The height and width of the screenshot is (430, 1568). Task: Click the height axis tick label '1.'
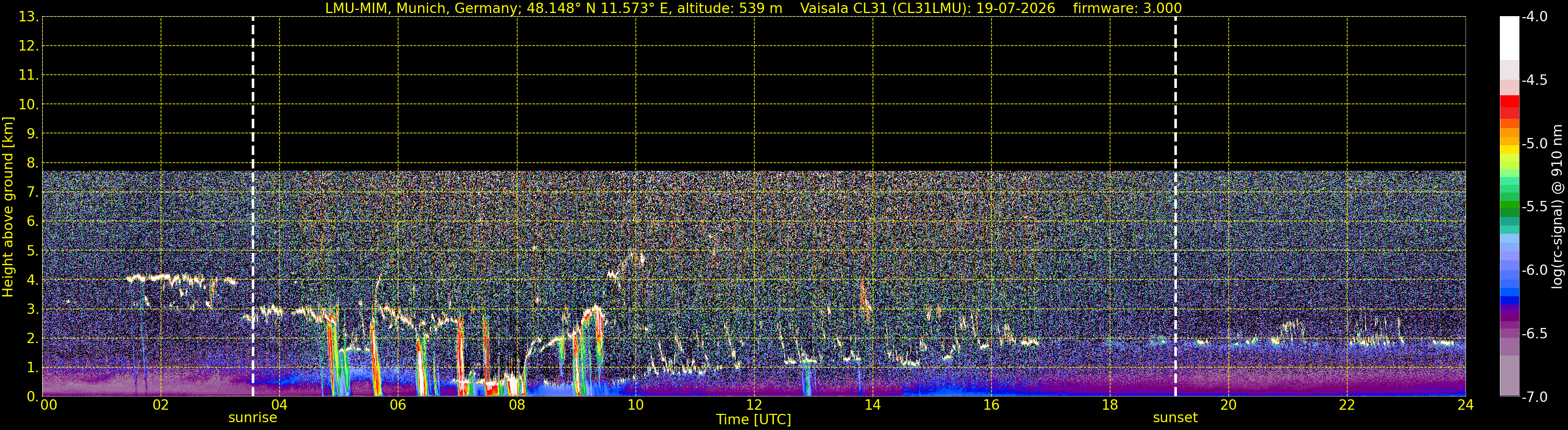32,367
